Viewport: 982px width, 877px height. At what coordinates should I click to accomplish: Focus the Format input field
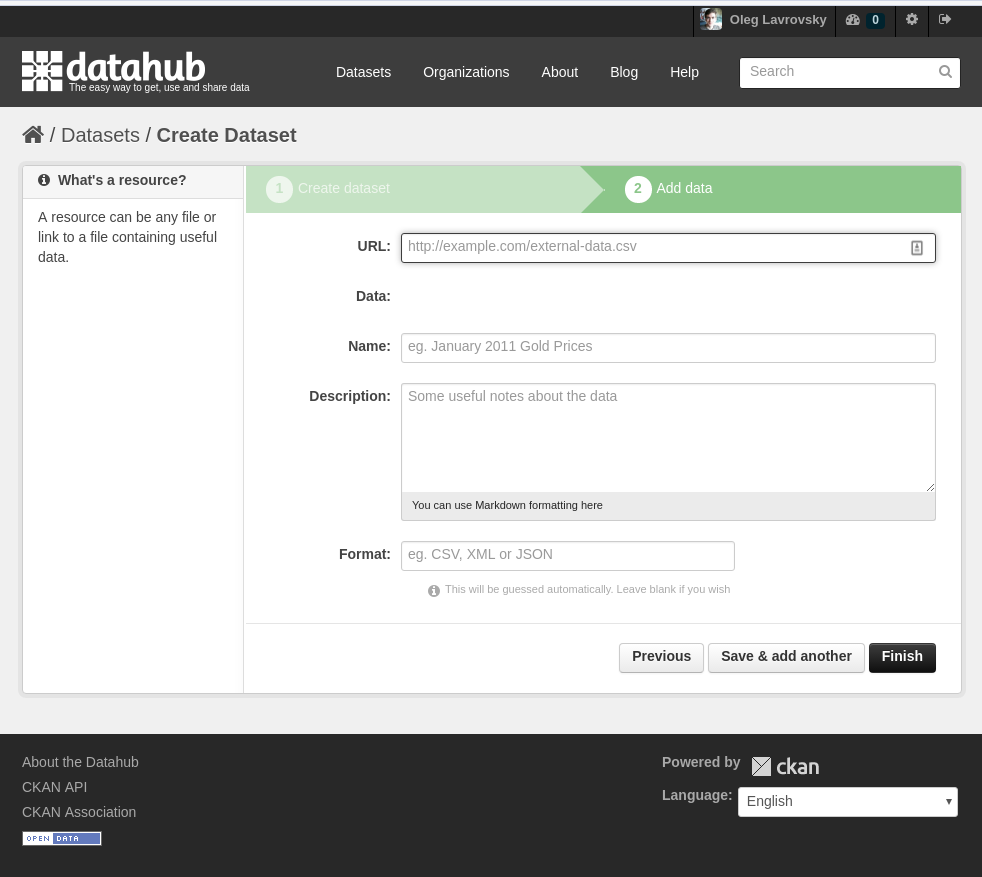pyautogui.click(x=567, y=556)
